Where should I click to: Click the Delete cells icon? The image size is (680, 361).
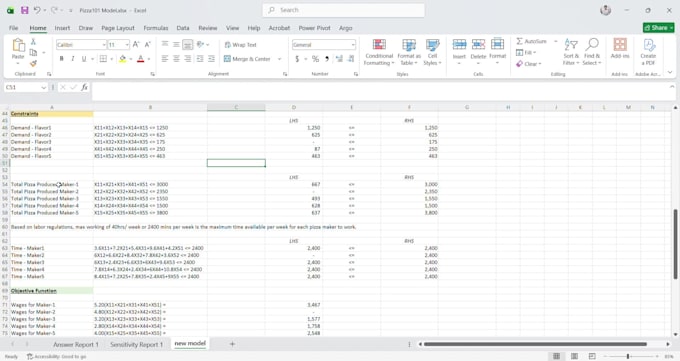478,44
